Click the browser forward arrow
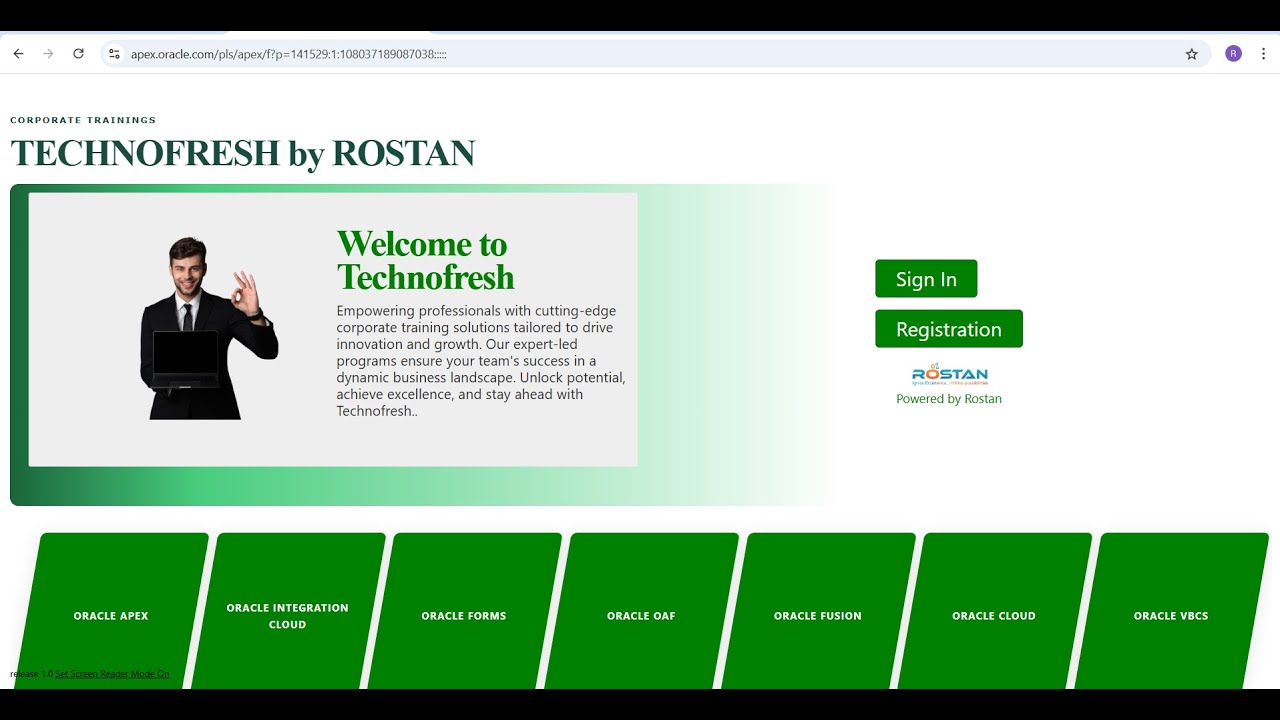Image resolution: width=1280 pixels, height=720 pixels. point(48,54)
